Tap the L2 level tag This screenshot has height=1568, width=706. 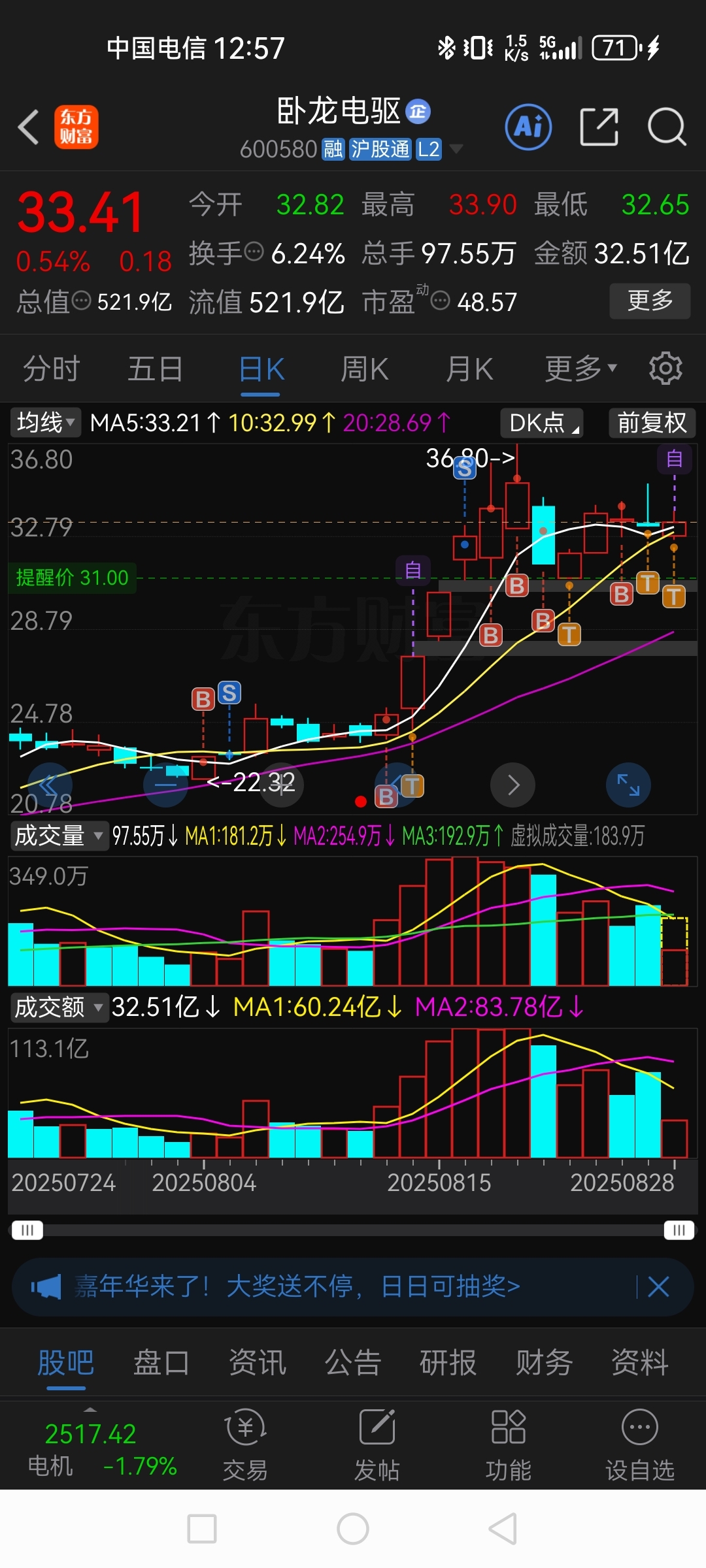pos(429,150)
